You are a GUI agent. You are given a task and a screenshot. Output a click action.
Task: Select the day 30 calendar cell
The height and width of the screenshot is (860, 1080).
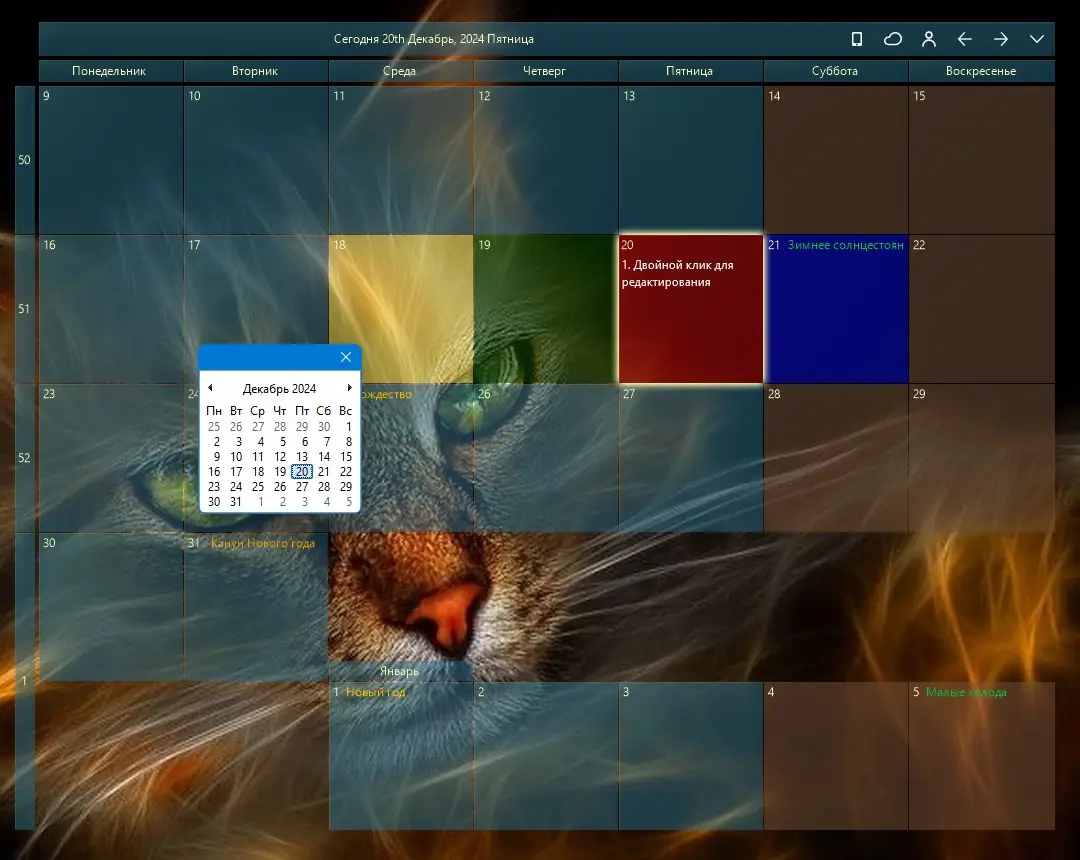coord(111,607)
